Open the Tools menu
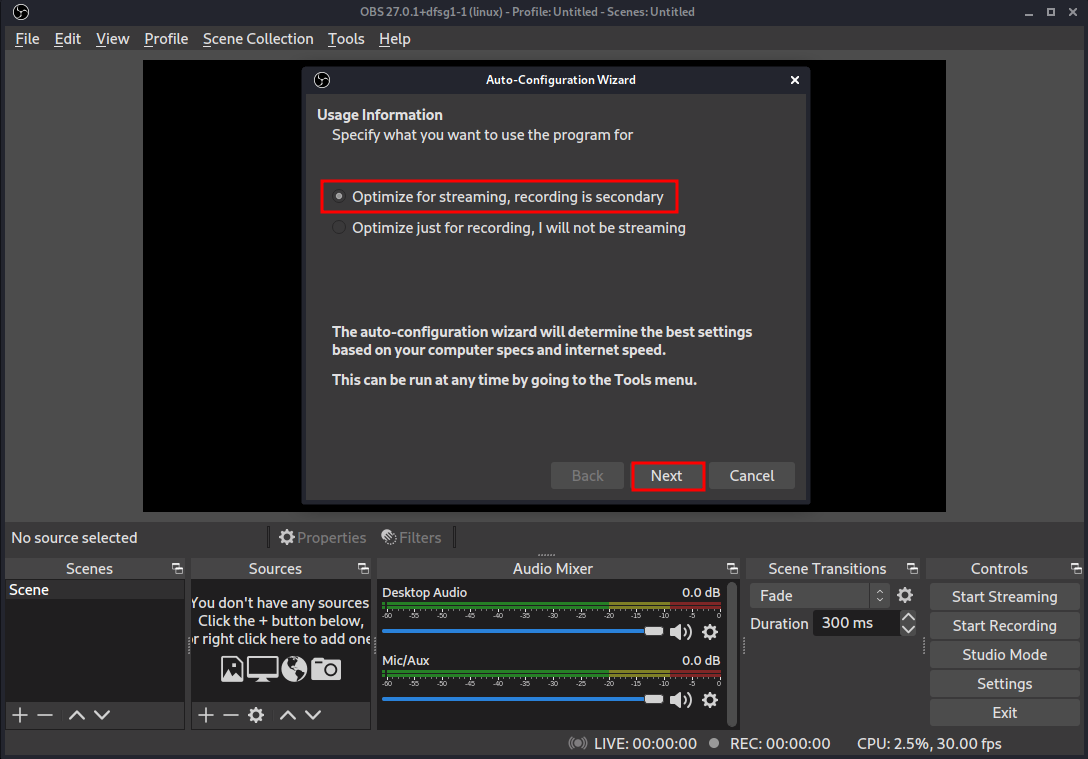Image resolution: width=1088 pixels, height=759 pixels. coord(346,39)
